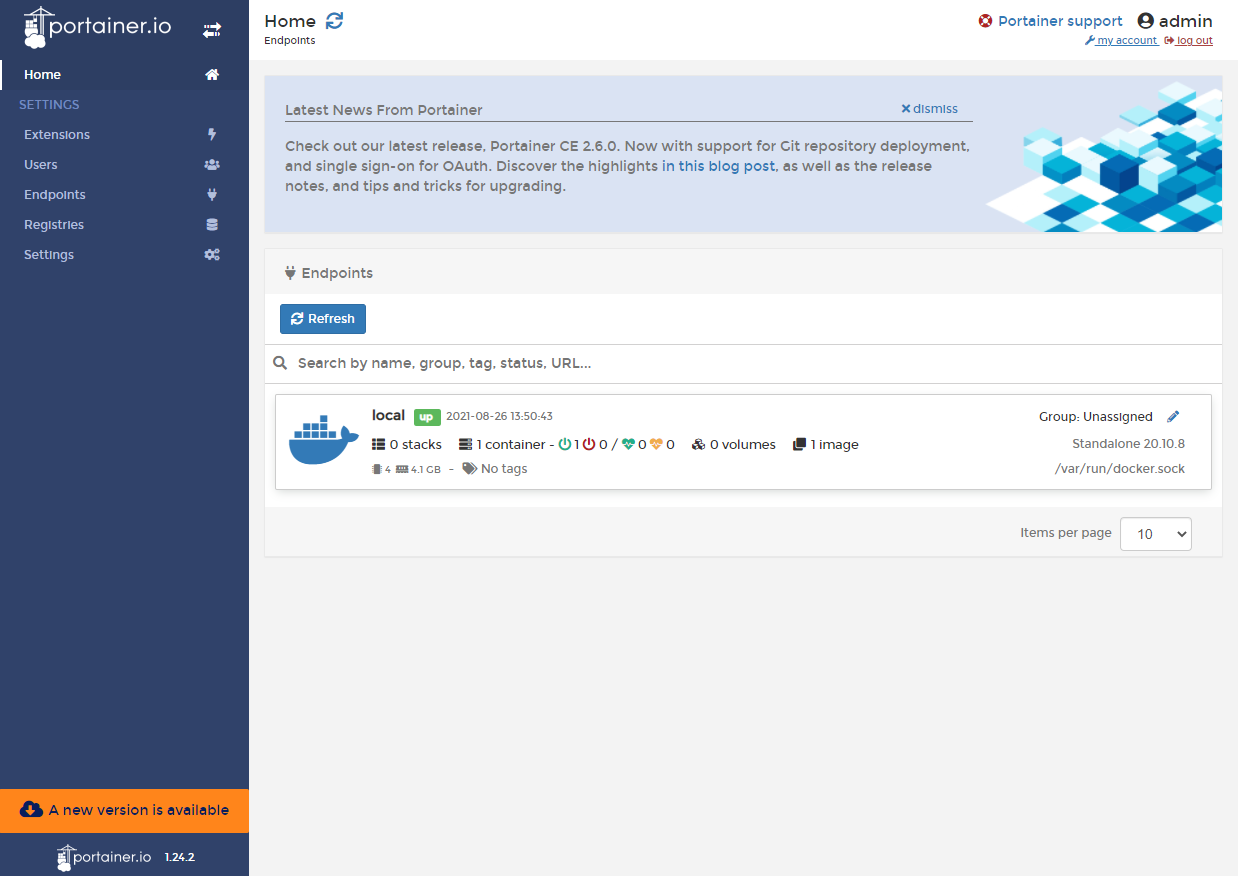Click the timestamp 2021-08-26 13:50:43
This screenshot has width=1238, height=876.
coord(499,416)
